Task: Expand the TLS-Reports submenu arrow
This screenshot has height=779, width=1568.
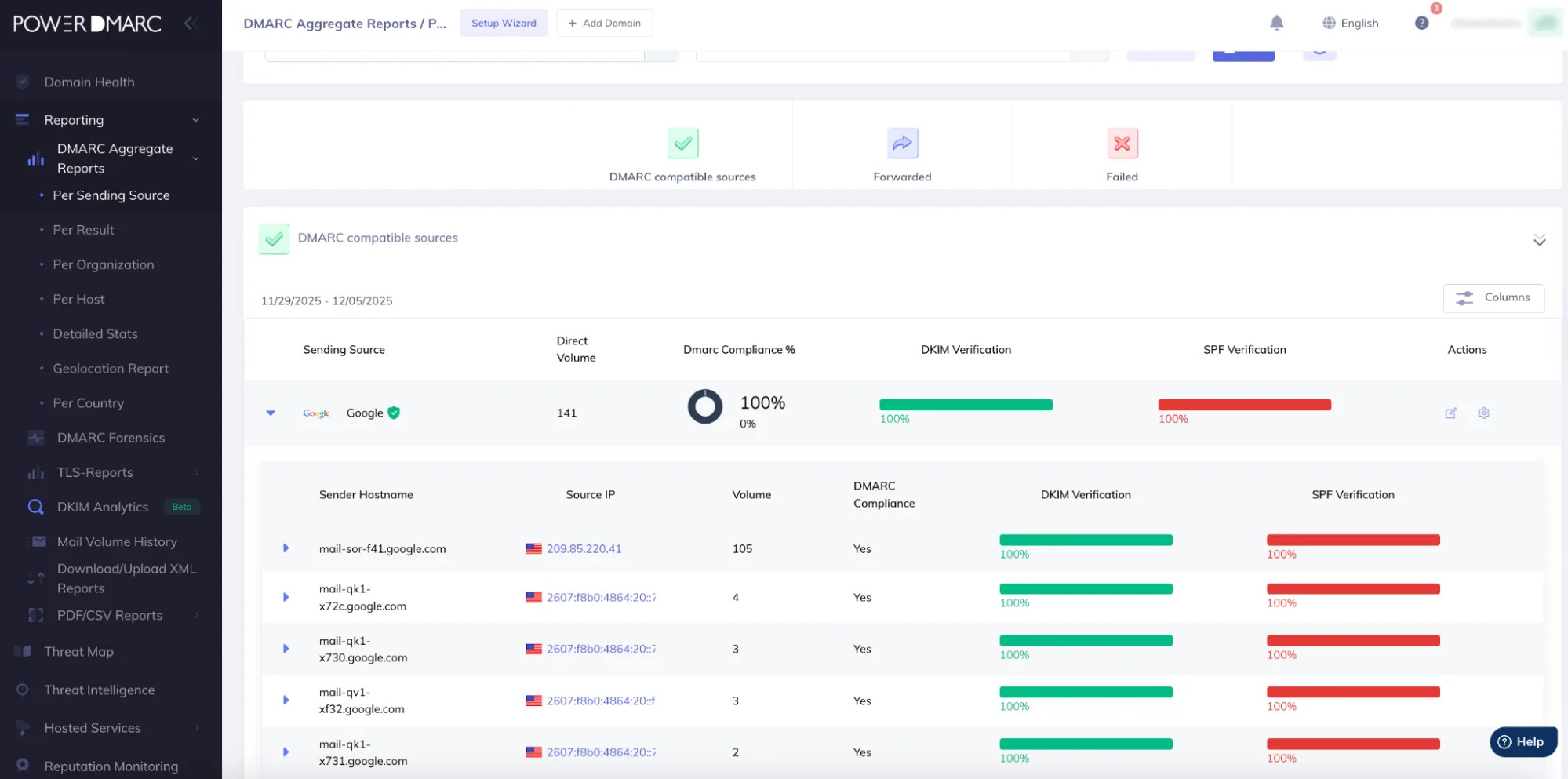Action: click(x=197, y=472)
